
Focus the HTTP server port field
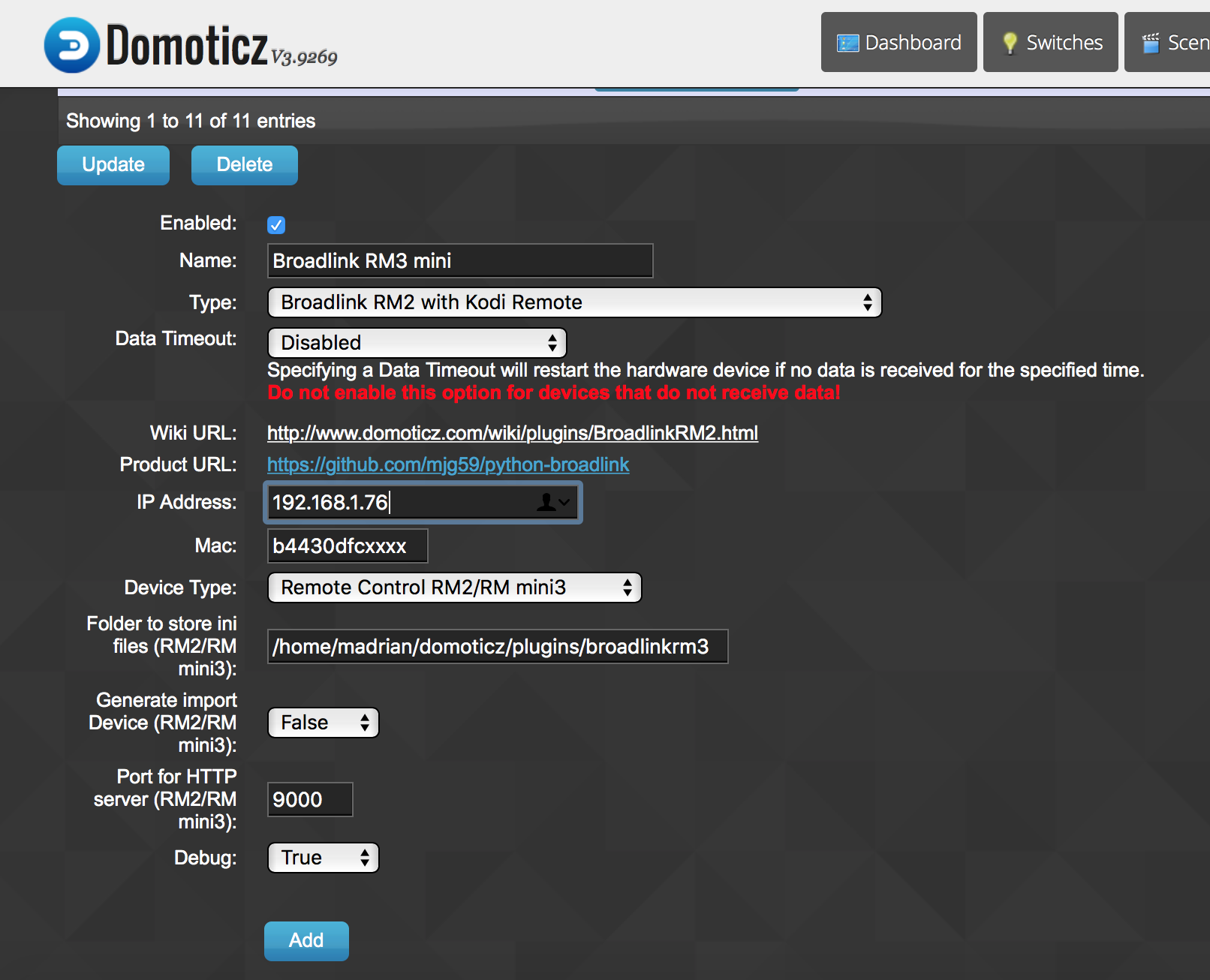click(x=310, y=799)
